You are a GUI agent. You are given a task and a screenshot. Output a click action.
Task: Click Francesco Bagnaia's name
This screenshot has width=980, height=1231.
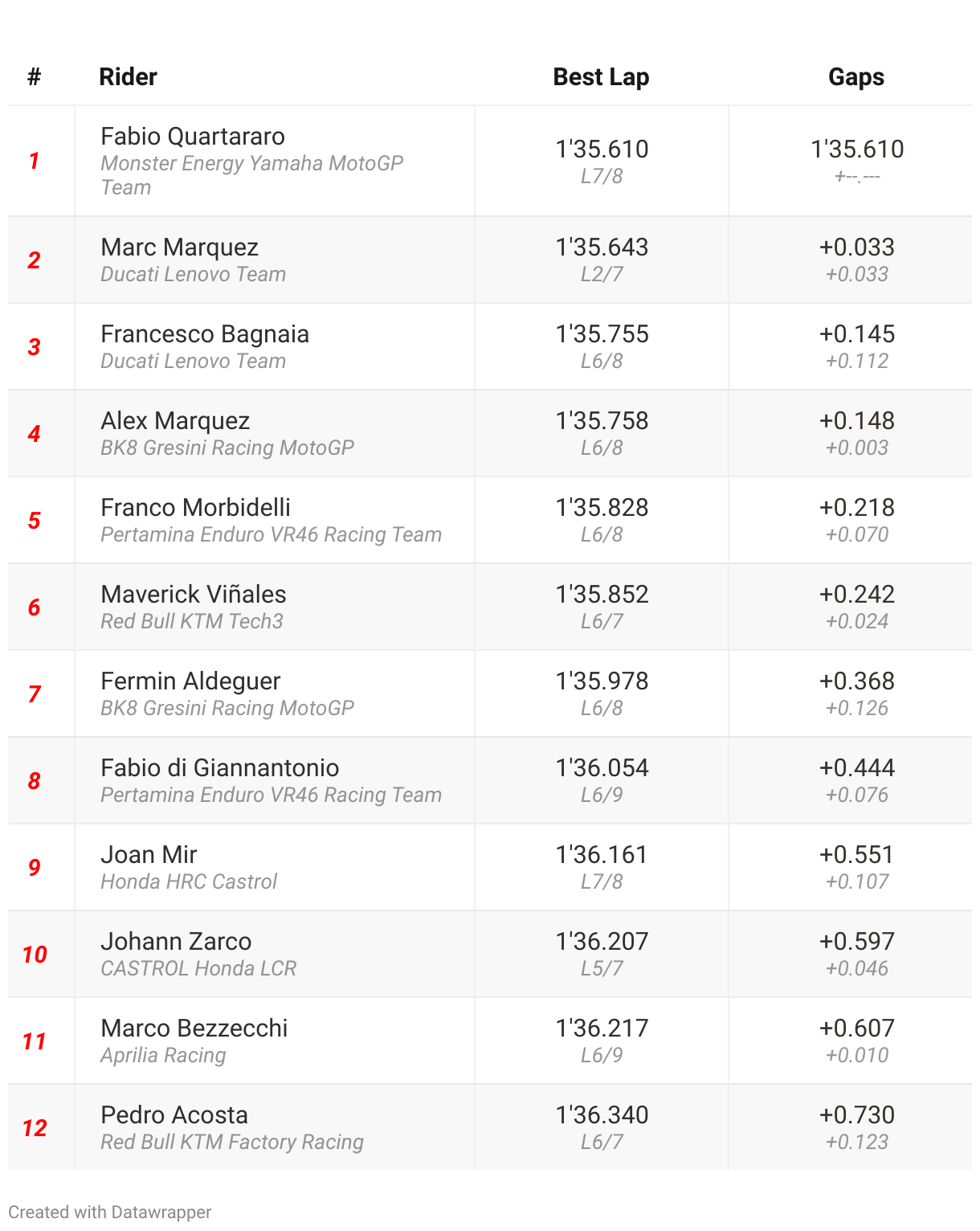(x=205, y=334)
